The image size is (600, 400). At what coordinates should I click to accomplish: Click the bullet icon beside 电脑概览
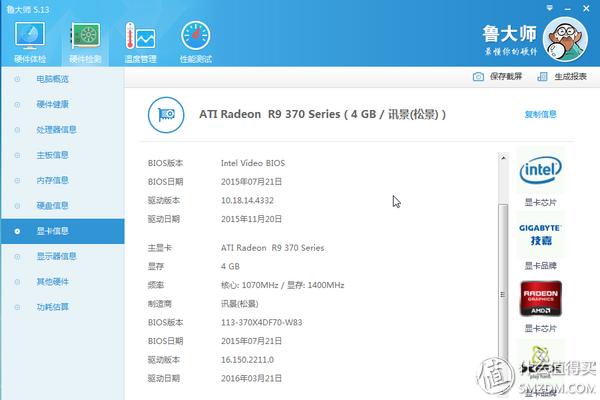17,79
